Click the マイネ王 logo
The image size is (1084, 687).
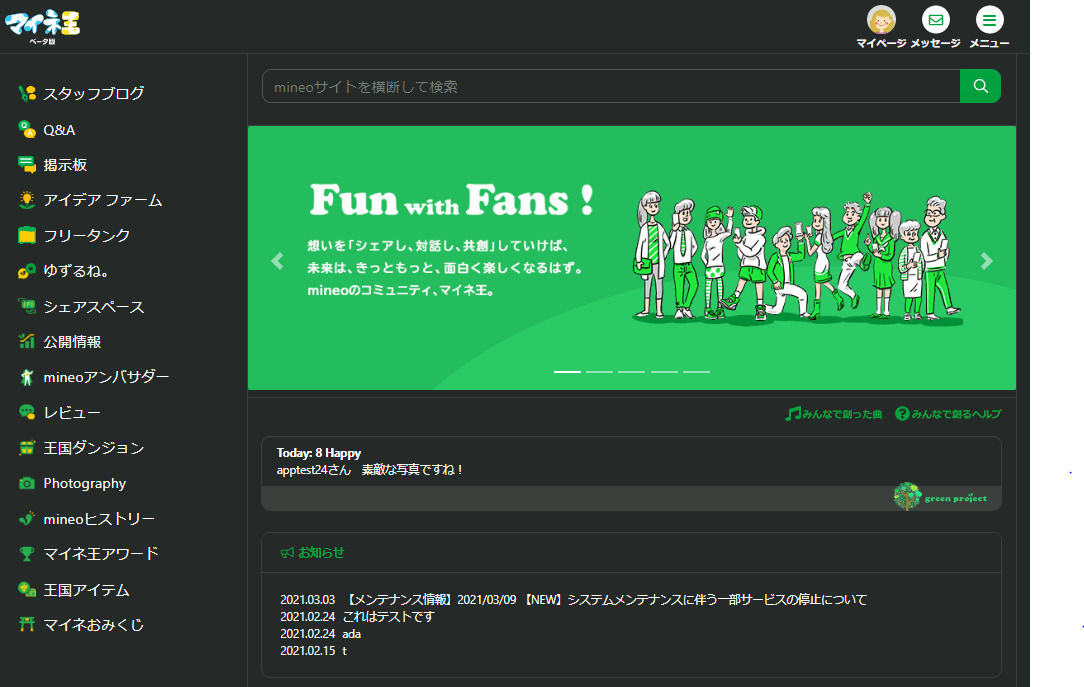pyautogui.click(x=42, y=26)
